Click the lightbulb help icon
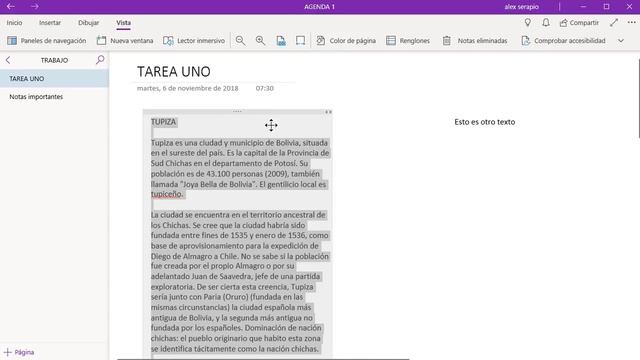The height and width of the screenshot is (360, 640). coord(528,23)
